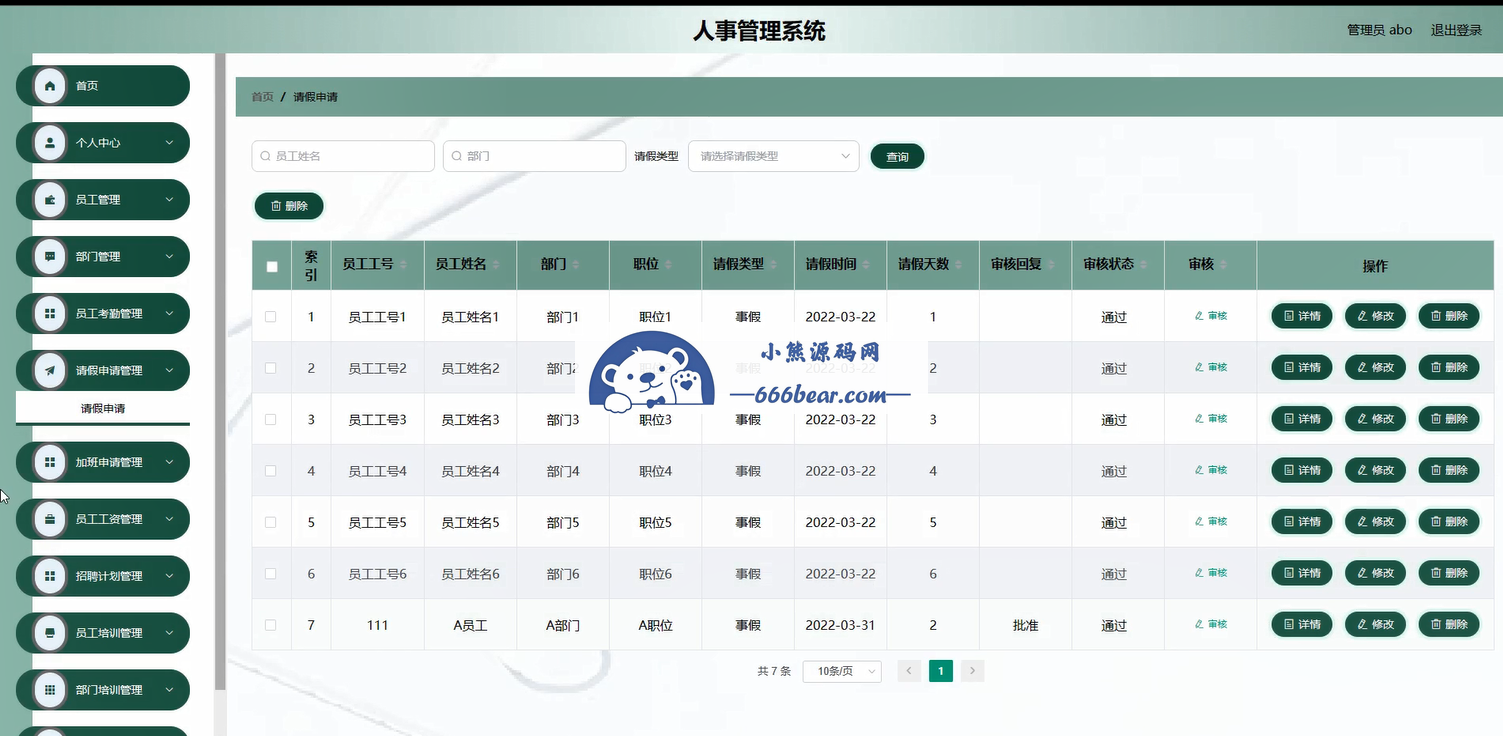Open the 员工培训管理 menu label
1503x736 pixels.
click(109, 634)
